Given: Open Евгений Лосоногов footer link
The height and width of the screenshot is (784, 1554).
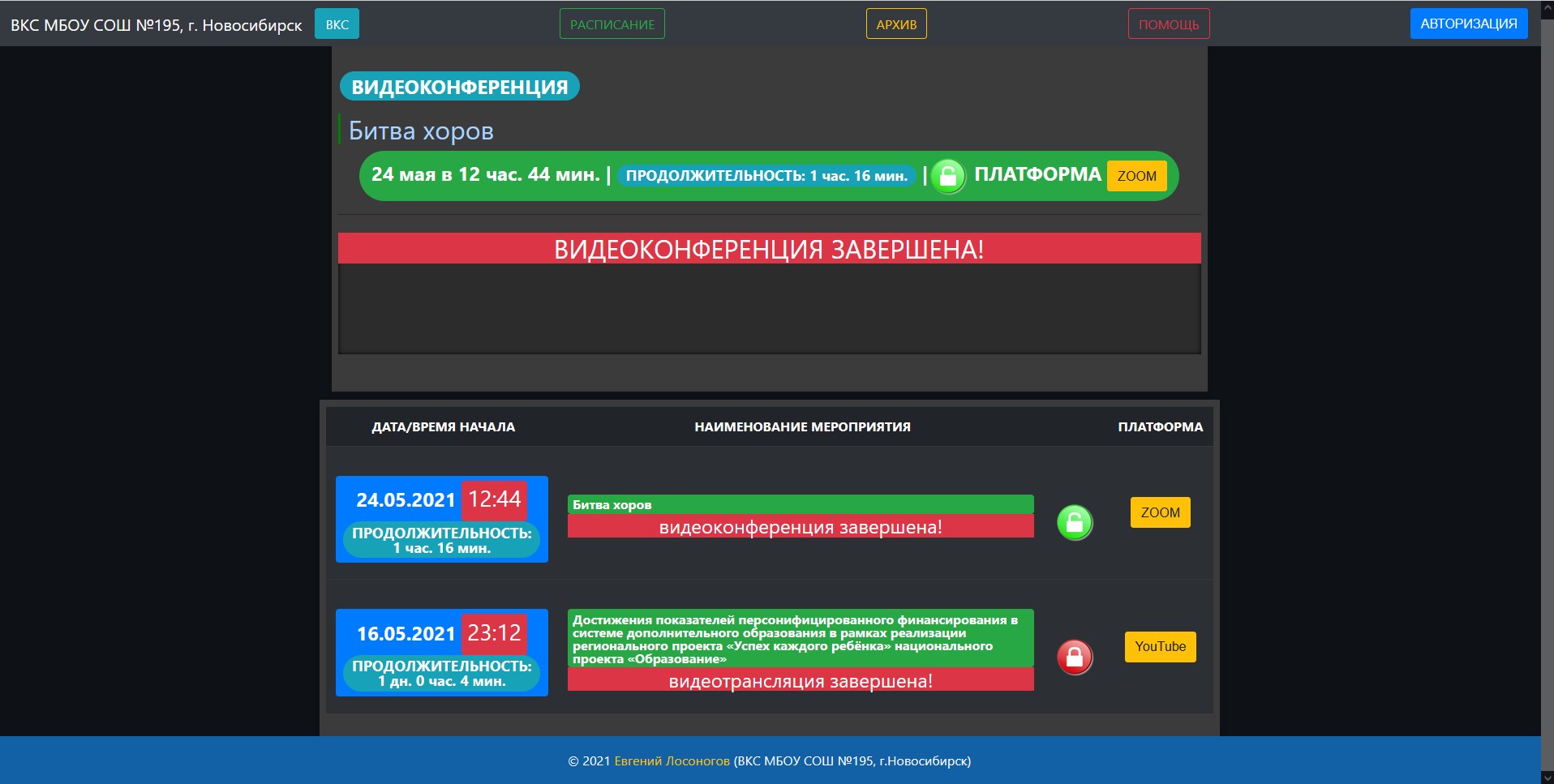Looking at the screenshot, I should [672, 760].
